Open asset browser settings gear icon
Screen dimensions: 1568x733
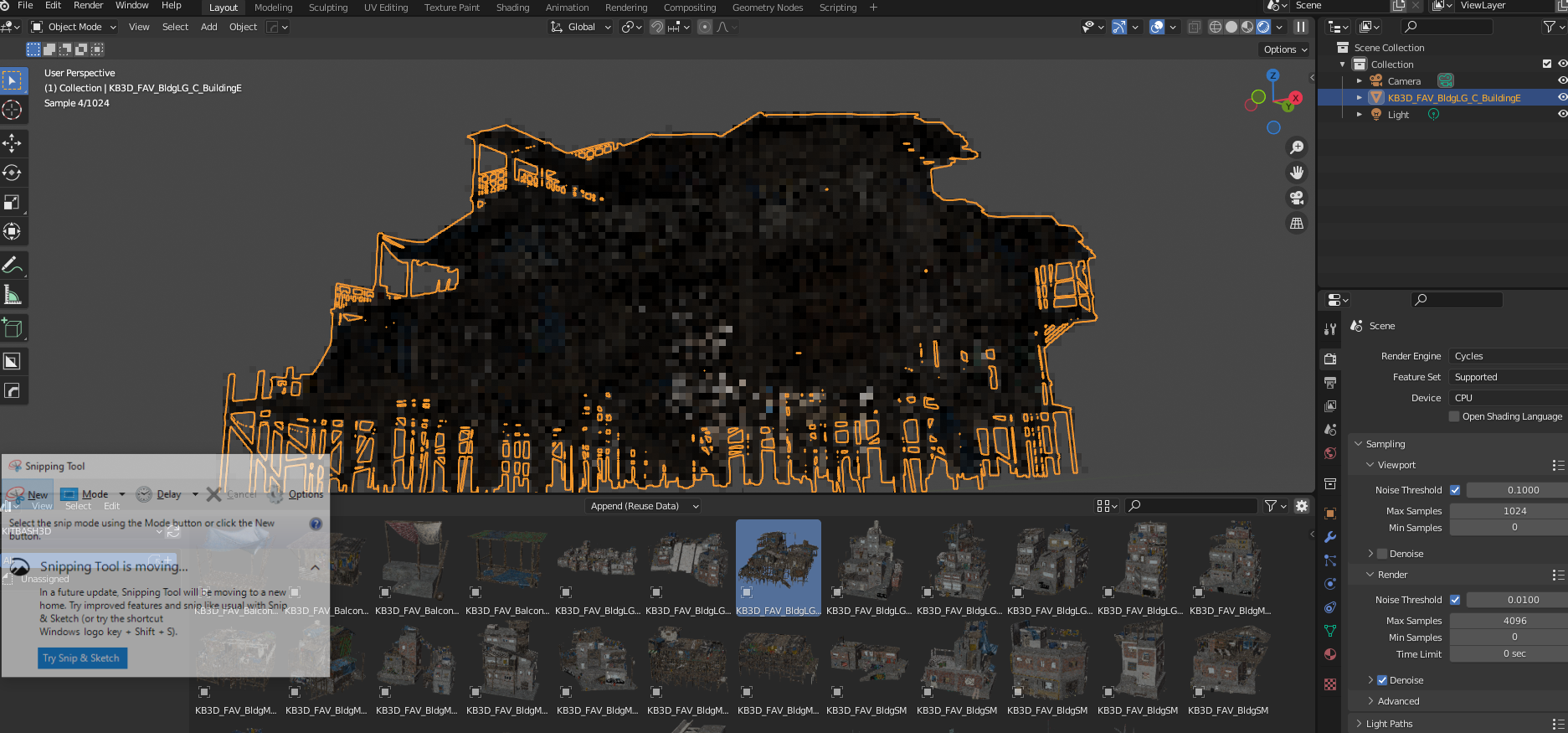point(1302,506)
